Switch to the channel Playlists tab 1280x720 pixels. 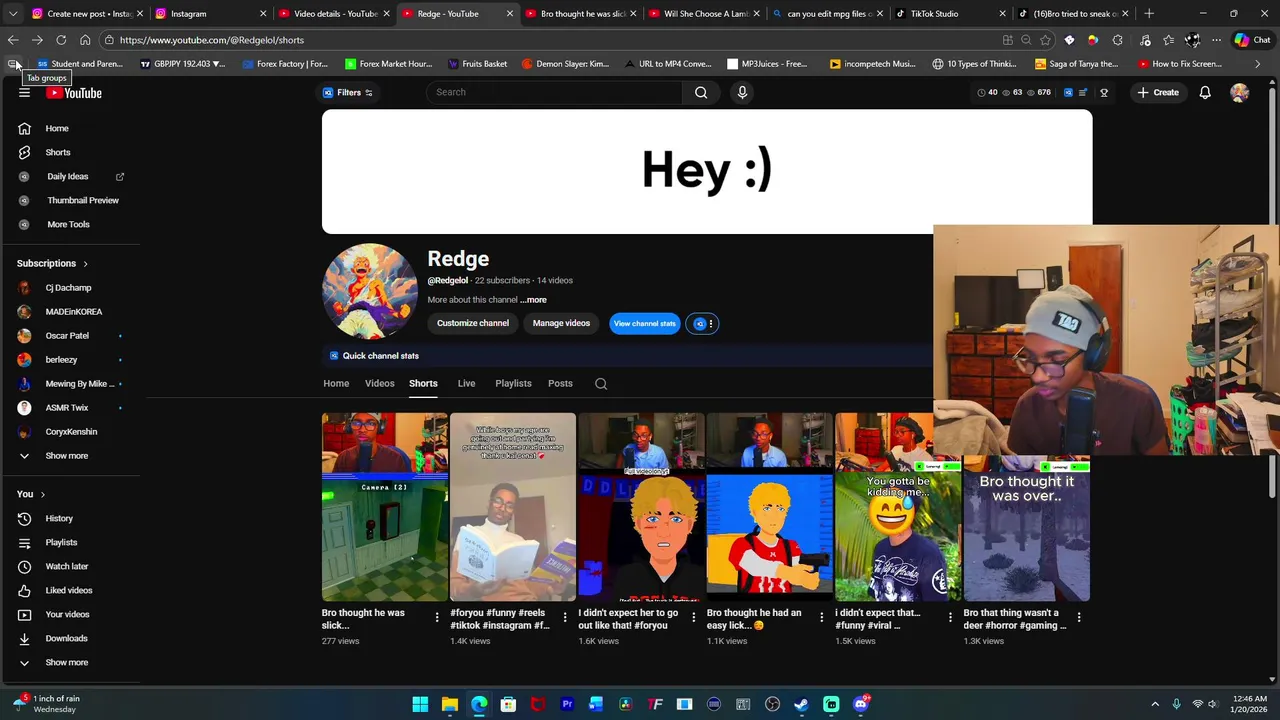[513, 383]
